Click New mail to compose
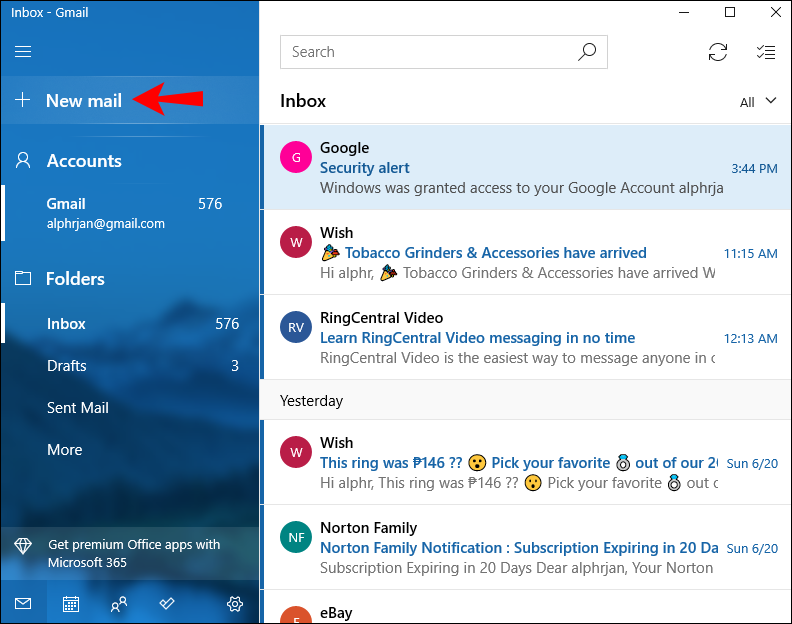 pos(130,100)
